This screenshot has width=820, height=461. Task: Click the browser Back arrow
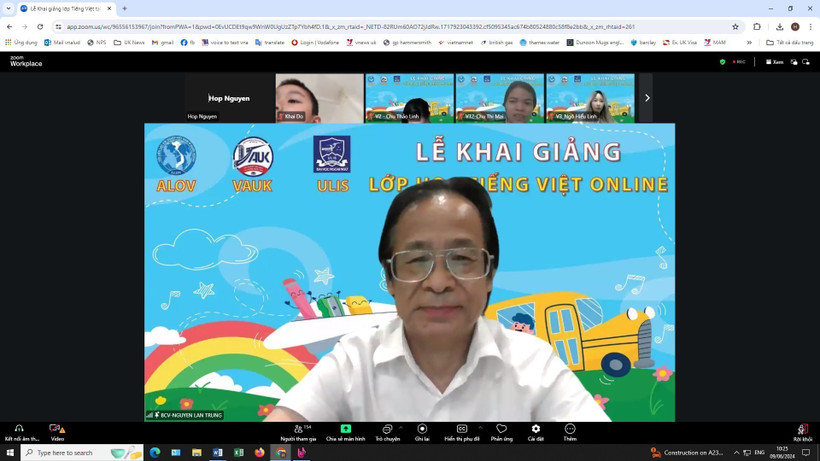coord(9,27)
